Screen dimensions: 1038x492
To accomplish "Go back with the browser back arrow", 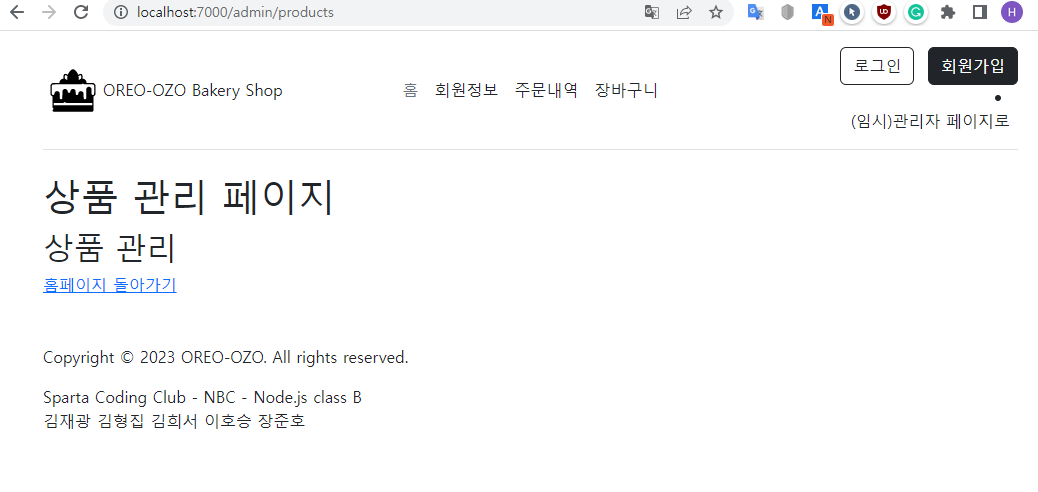I will click(17, 12).
